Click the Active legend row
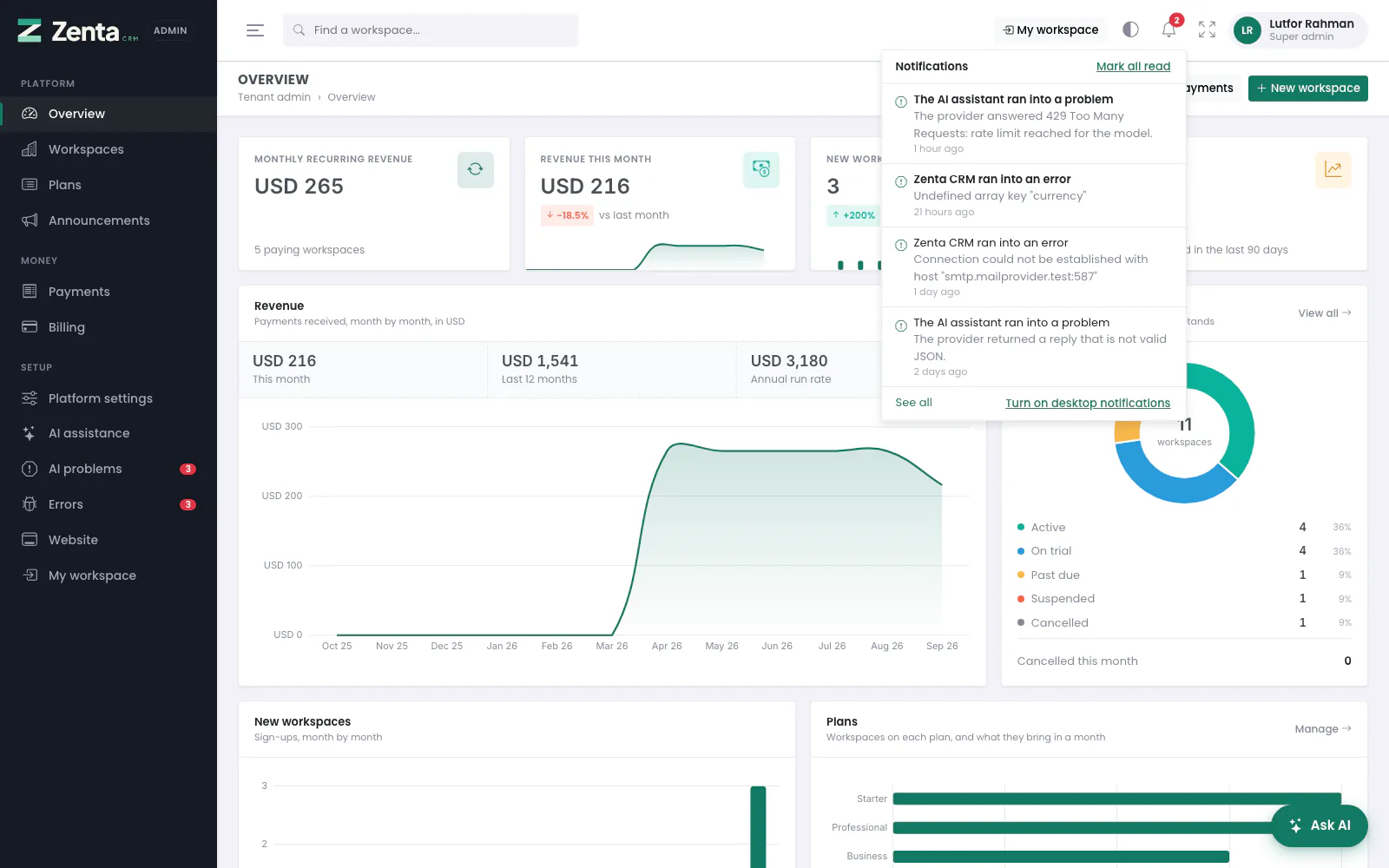This screenshot has width=1389, height=868. [x=1184, y=528]
